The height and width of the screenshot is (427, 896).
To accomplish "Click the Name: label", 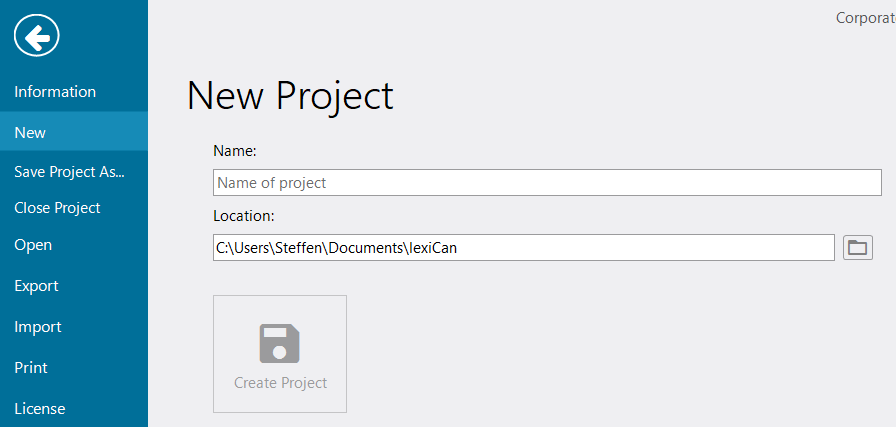I will coord(235,151).
